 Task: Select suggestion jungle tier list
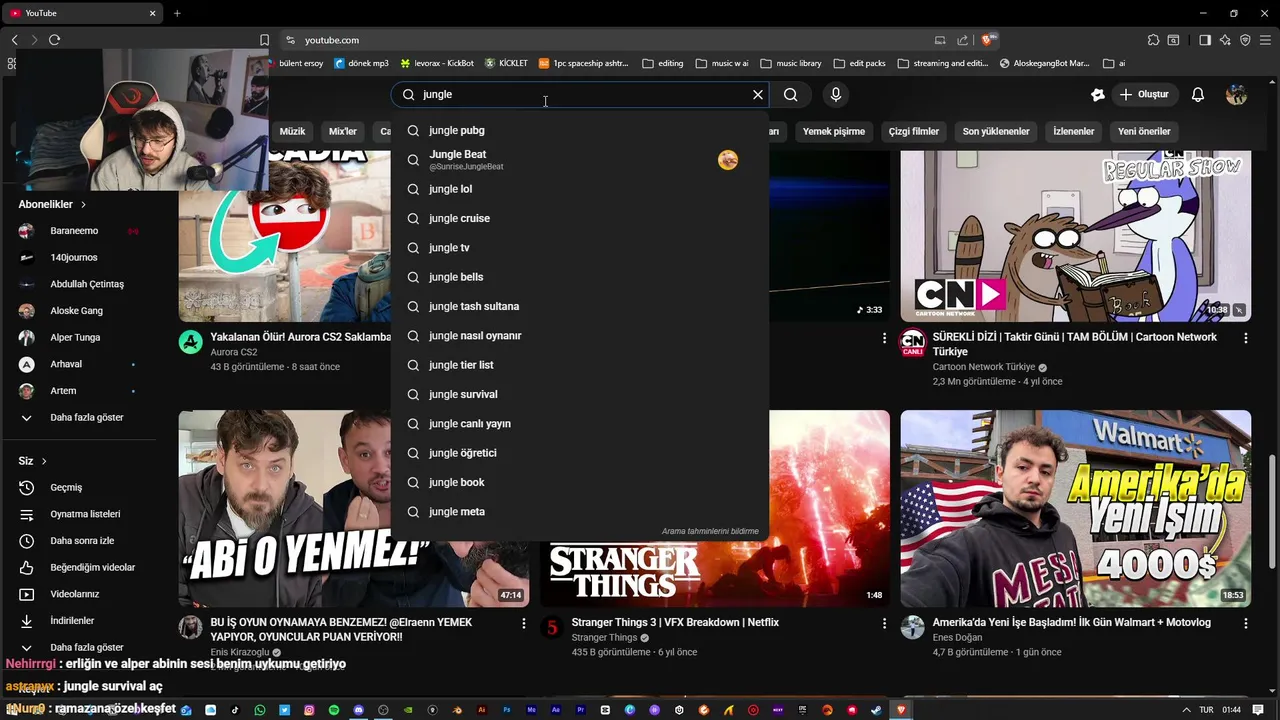pyautogui.click(x=580, y=365)
